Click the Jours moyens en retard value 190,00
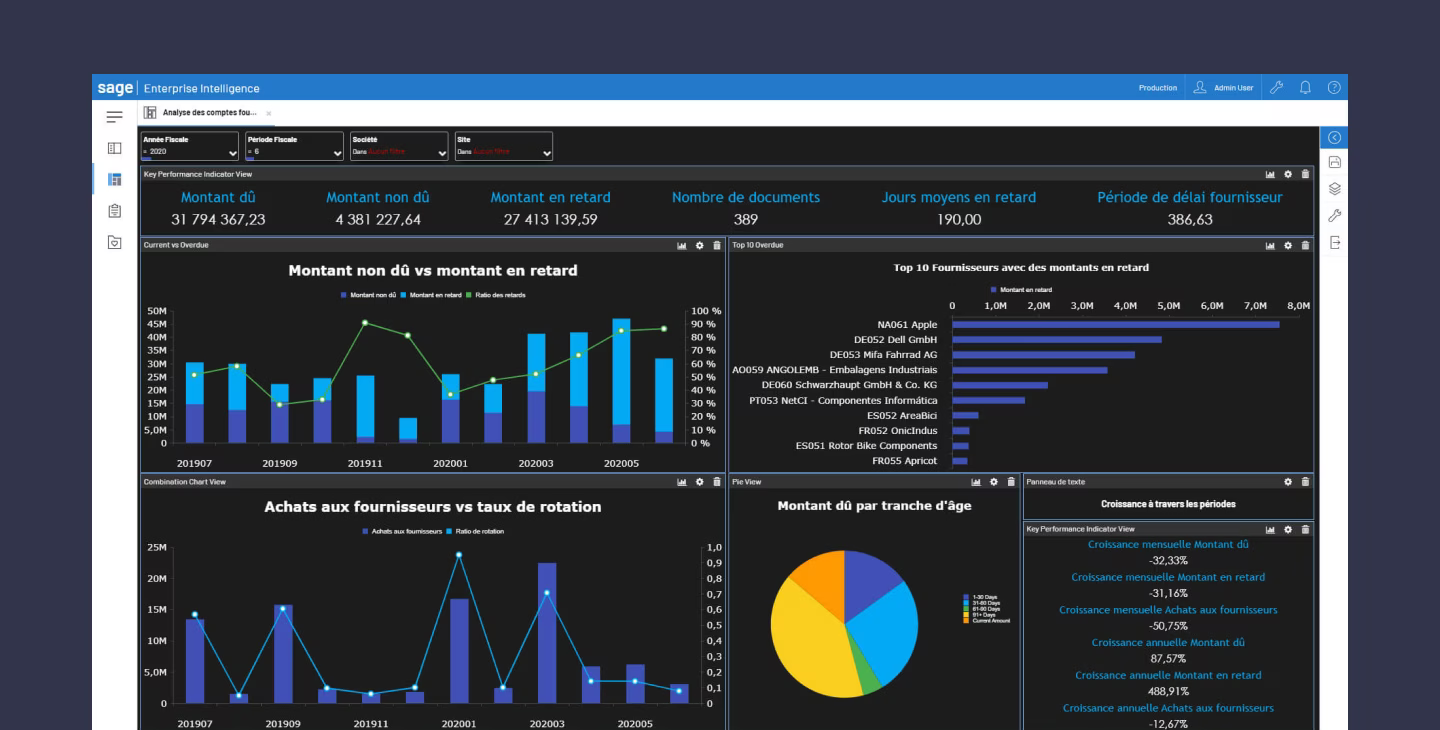 (959, 219)
